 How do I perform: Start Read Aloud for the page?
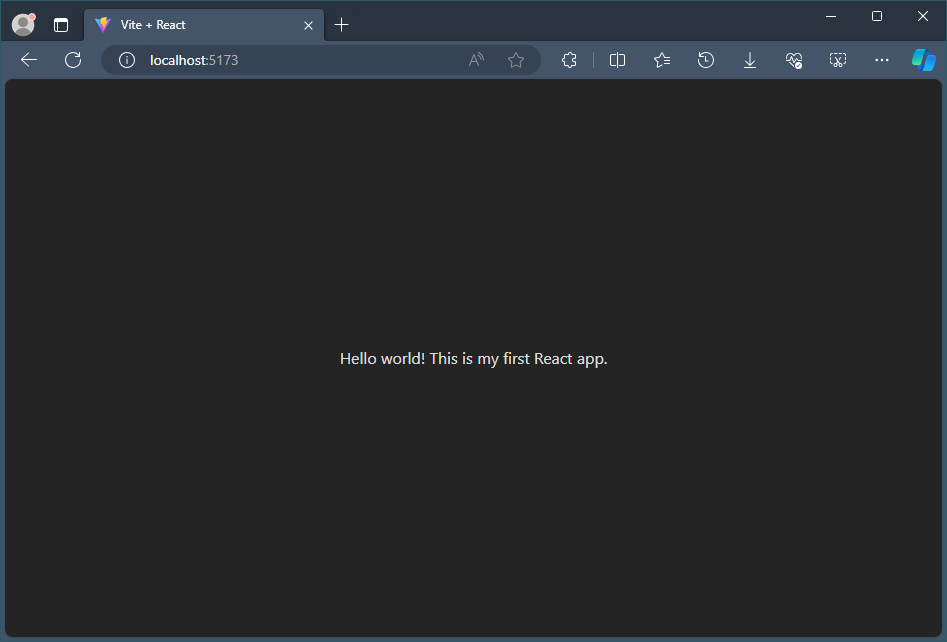(475, 60)
